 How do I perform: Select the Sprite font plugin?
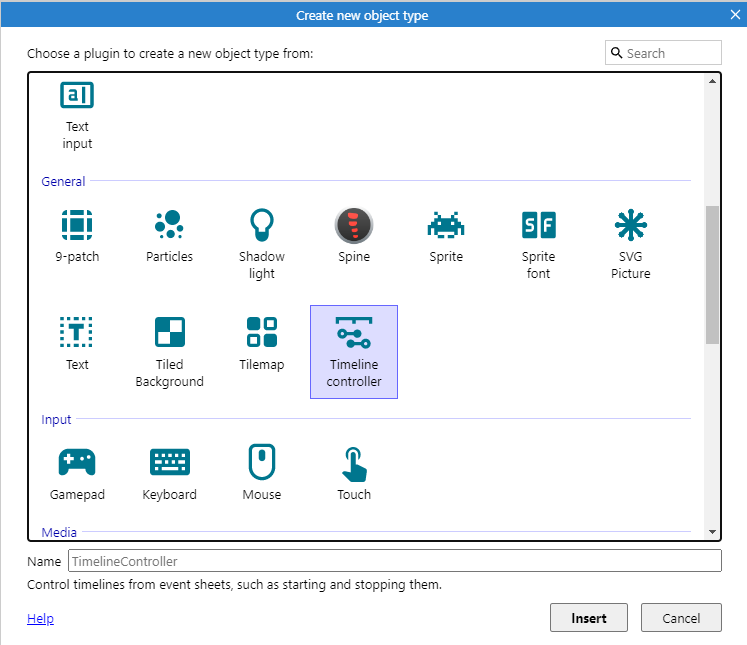(x=538, y=226)
